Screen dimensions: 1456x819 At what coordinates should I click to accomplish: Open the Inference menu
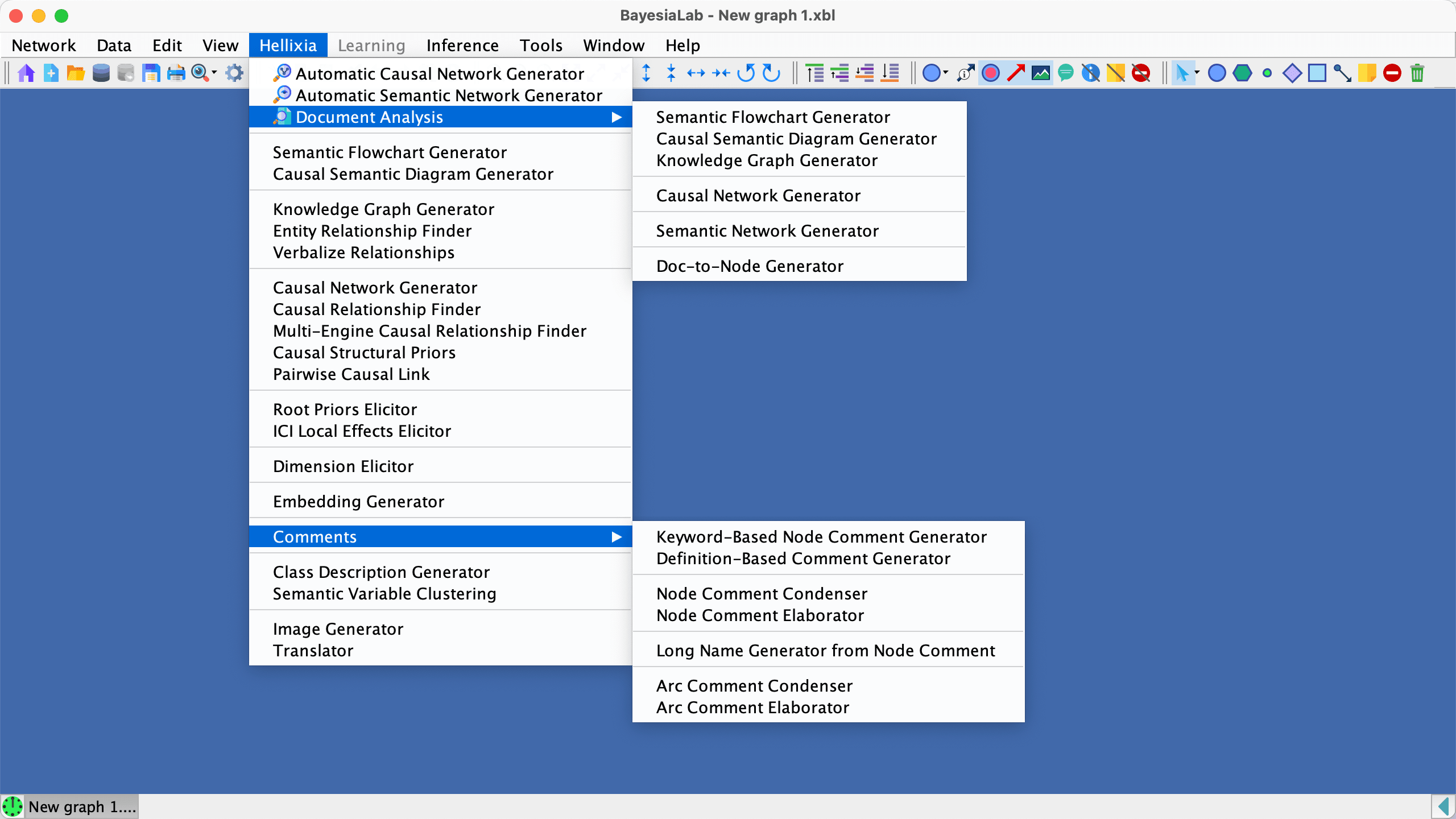pyautogui.click(x=462, y=45)
